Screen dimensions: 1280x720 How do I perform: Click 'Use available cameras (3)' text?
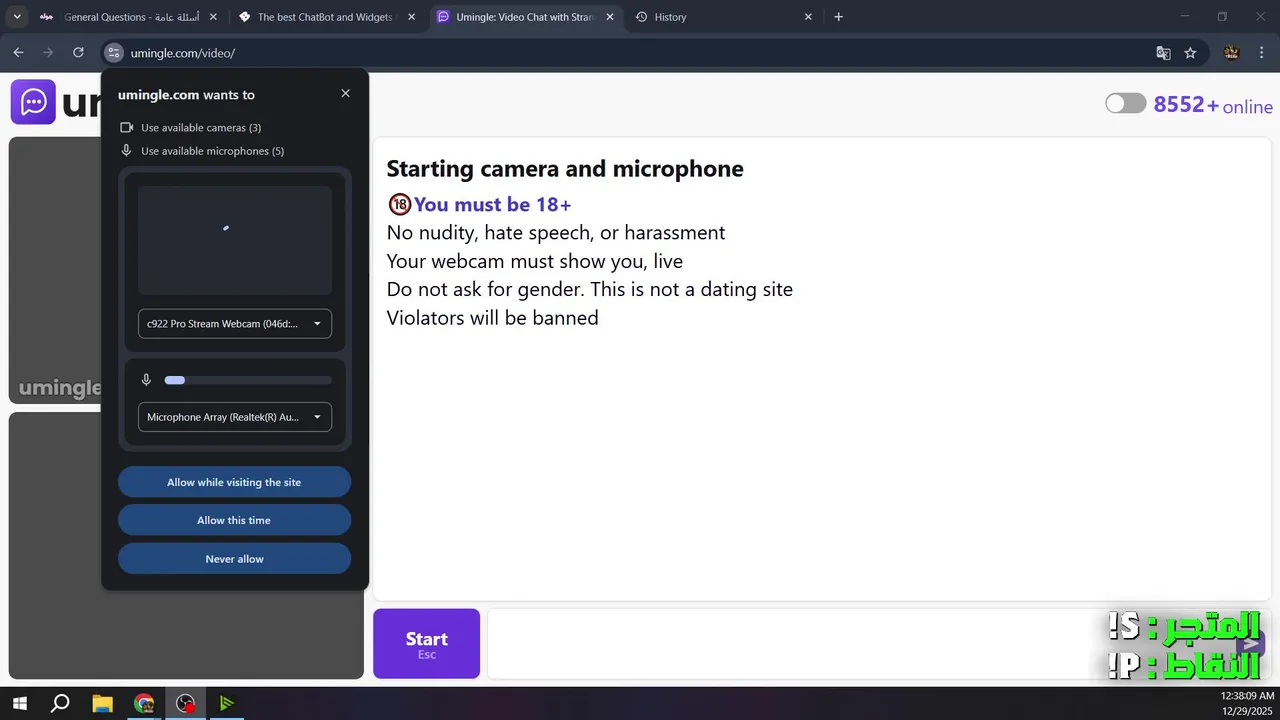coord(201,128)
